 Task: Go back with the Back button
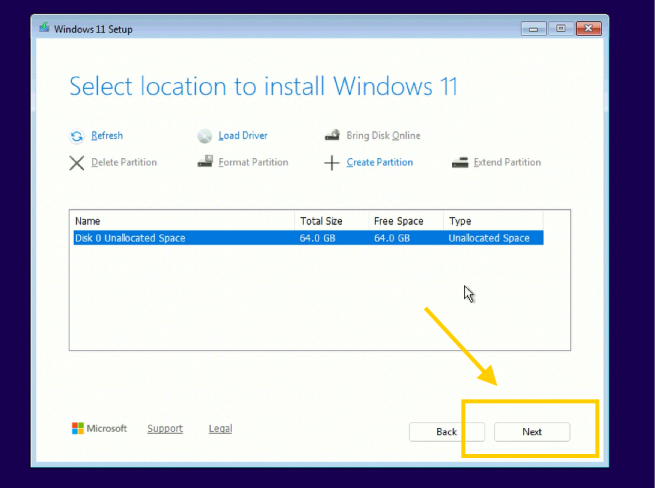pyautogui.click(x=447, y=432)
